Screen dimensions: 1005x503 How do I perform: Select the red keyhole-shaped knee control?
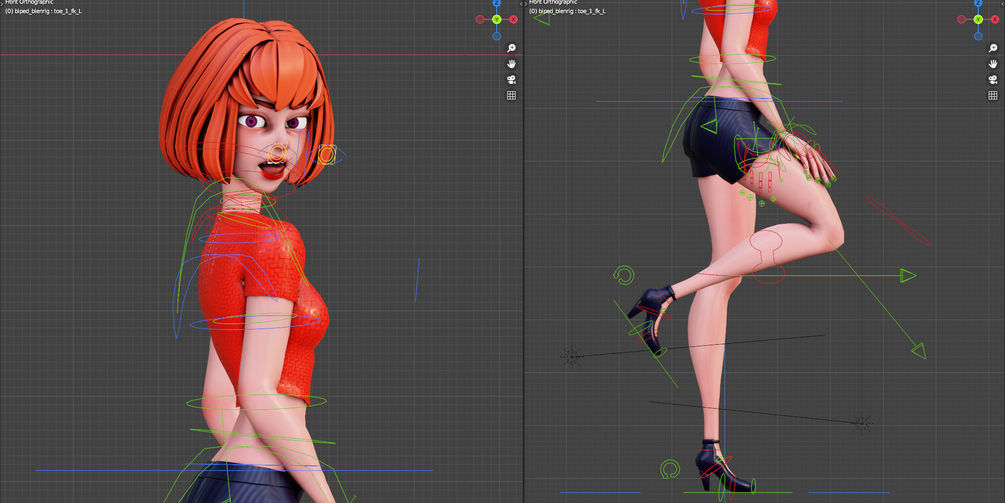click(767, 257)
